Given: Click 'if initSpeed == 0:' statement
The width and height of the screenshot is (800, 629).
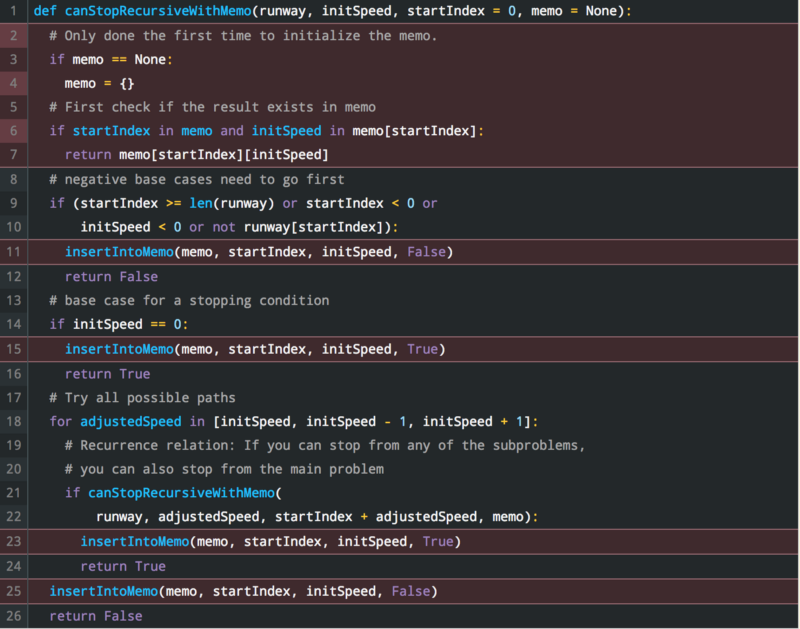Looking at the screenshot, I should (119, 324).
